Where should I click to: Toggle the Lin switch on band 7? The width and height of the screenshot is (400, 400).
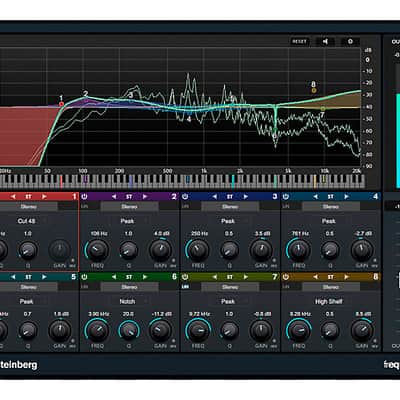(x=185, y=287)
